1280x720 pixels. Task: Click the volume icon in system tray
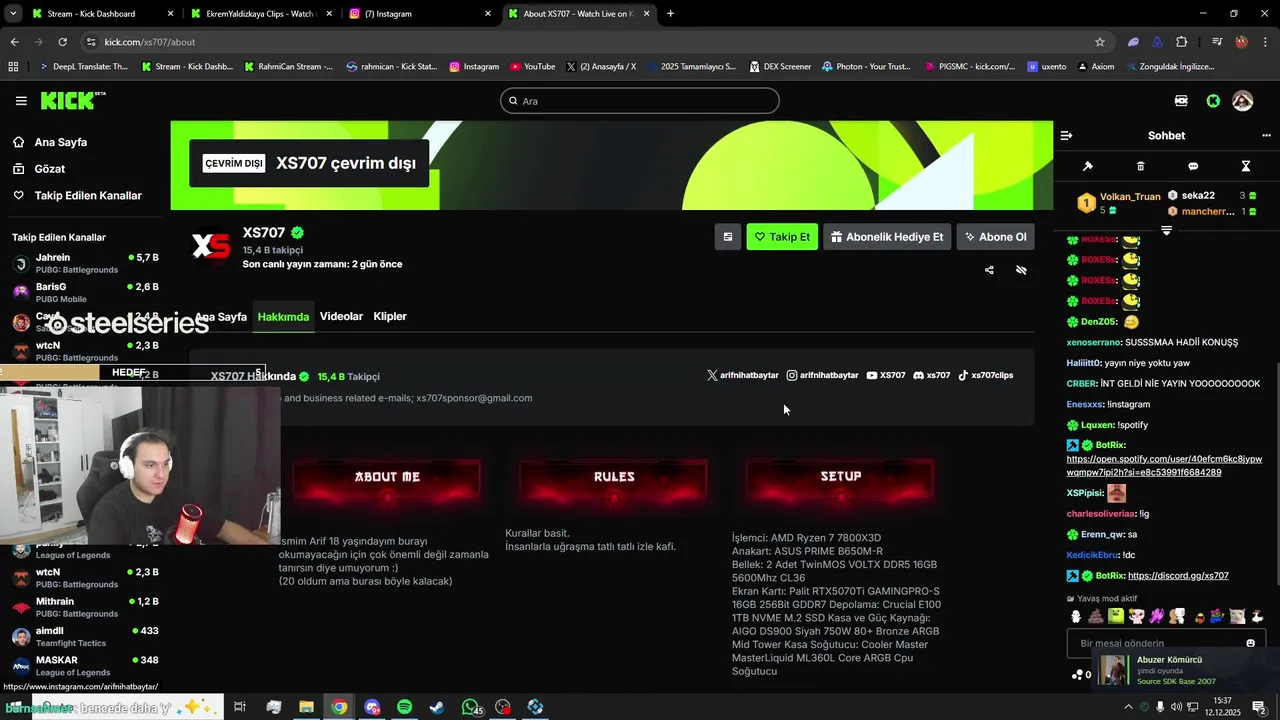[x=1177, y=707]
